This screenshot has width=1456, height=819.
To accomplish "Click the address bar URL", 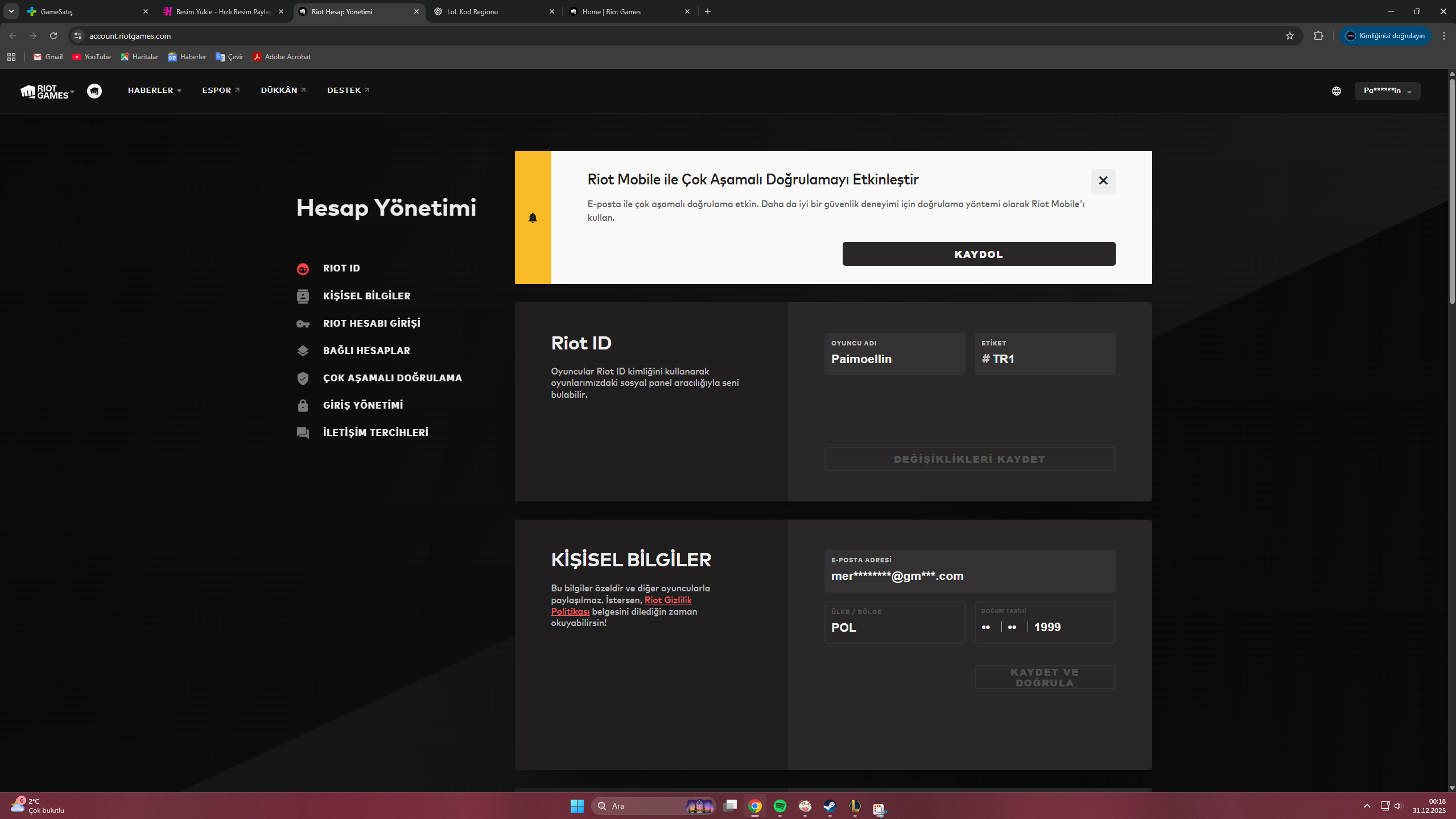I will coord(130,36).
